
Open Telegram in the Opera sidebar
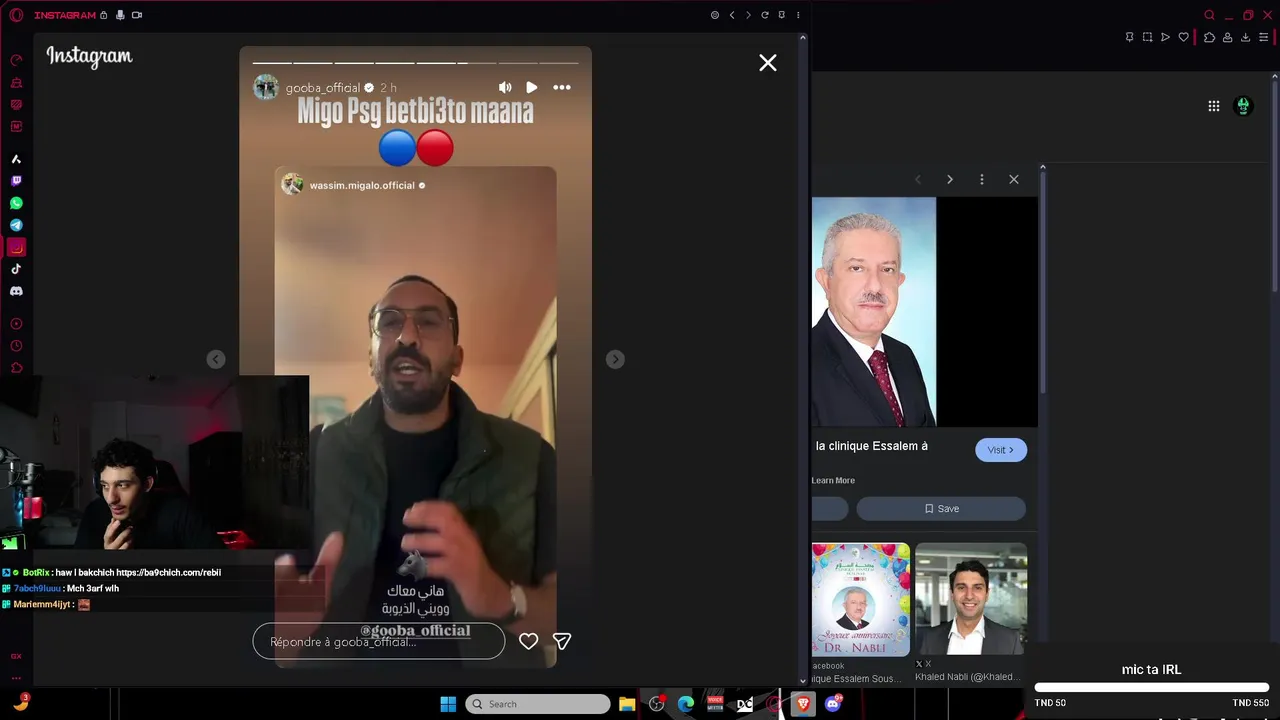coord(16,225)
